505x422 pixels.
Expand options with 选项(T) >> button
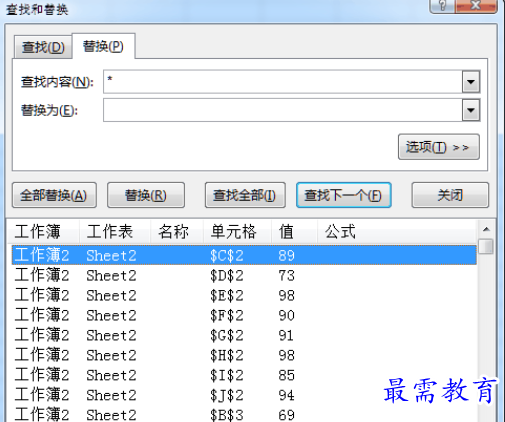tap(439, 147)
